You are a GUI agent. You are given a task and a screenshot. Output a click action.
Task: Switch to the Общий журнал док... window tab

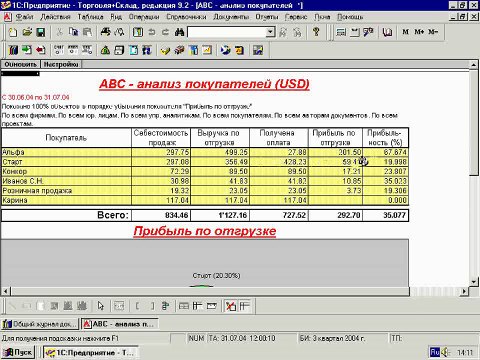[x=40, y=324]
